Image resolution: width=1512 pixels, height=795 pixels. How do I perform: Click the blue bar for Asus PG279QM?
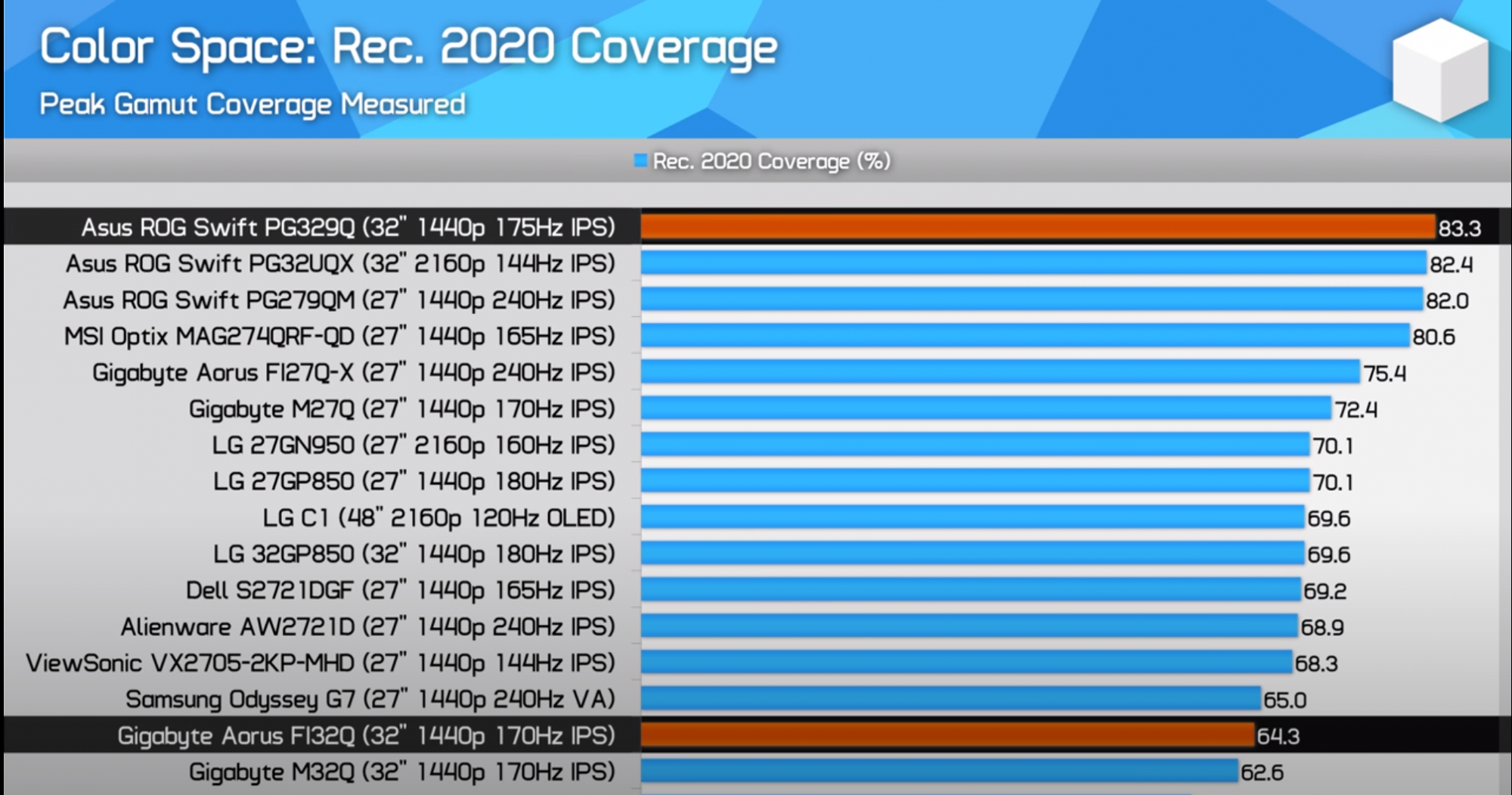(x=1032, y=300)
